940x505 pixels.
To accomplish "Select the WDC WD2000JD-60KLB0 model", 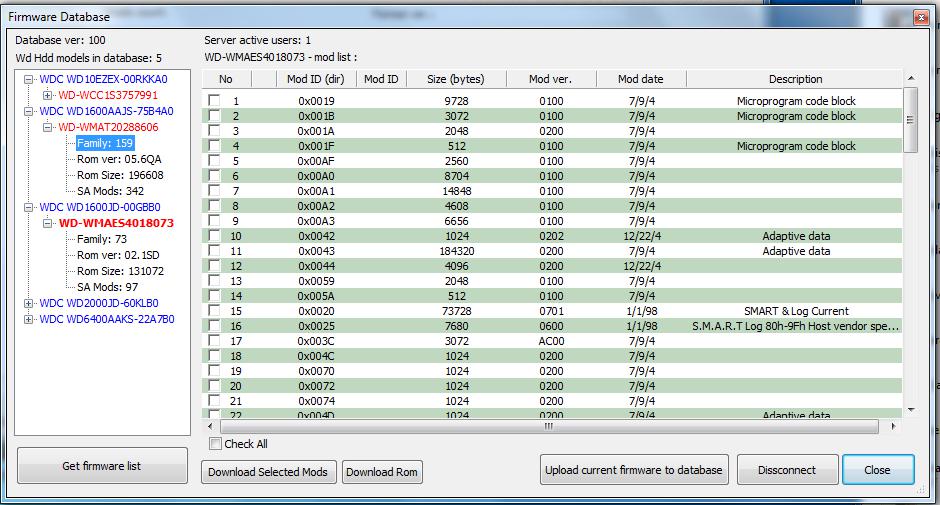I will coord(99,303).
